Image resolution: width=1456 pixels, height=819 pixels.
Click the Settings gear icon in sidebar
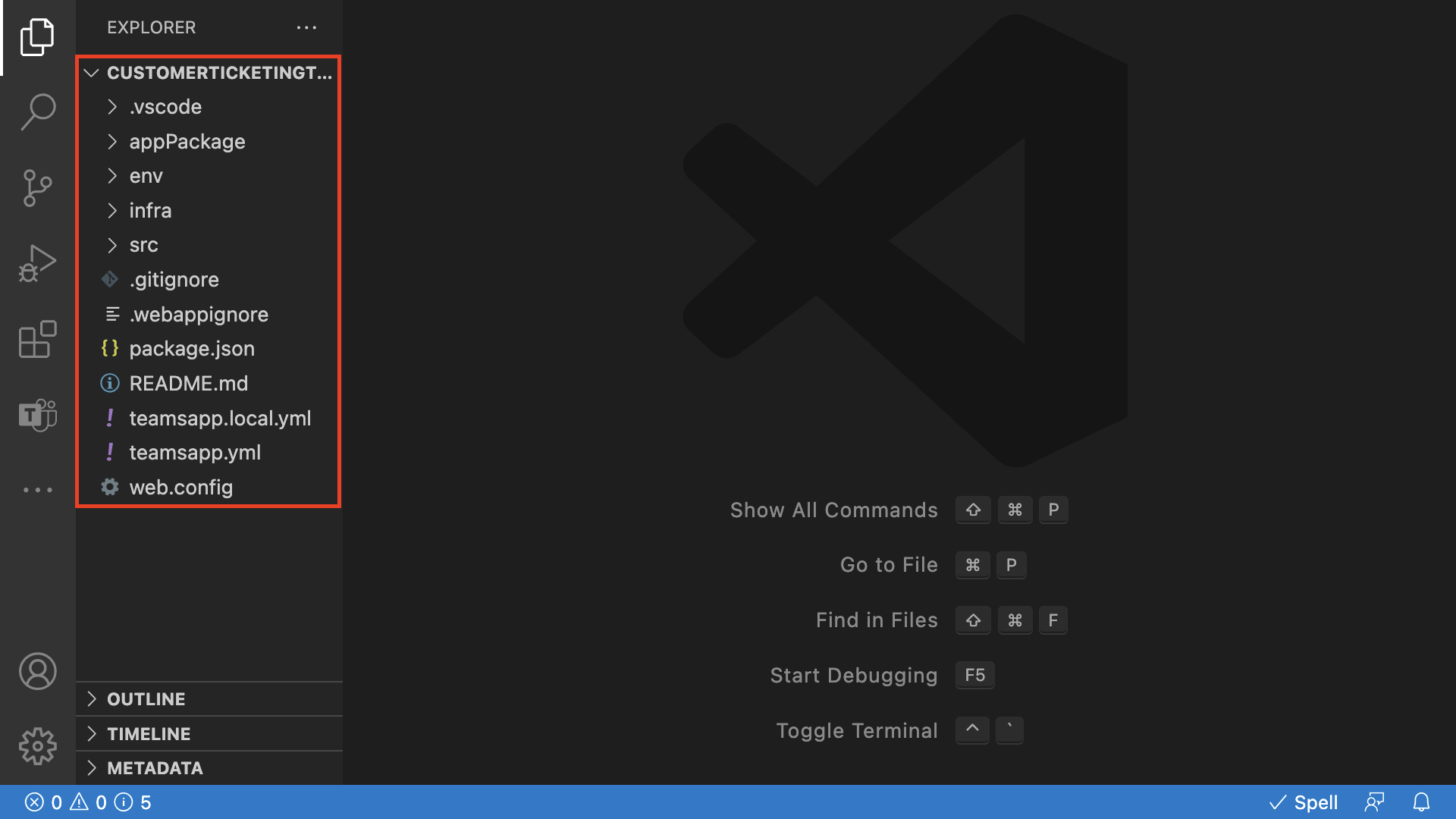[x=37, y=745]
